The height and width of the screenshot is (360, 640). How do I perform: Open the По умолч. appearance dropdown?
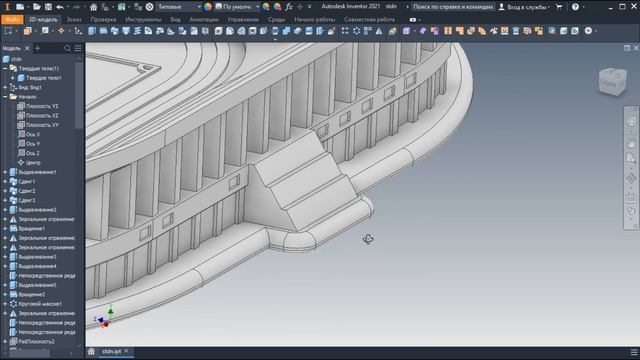(x=237, y=7)
